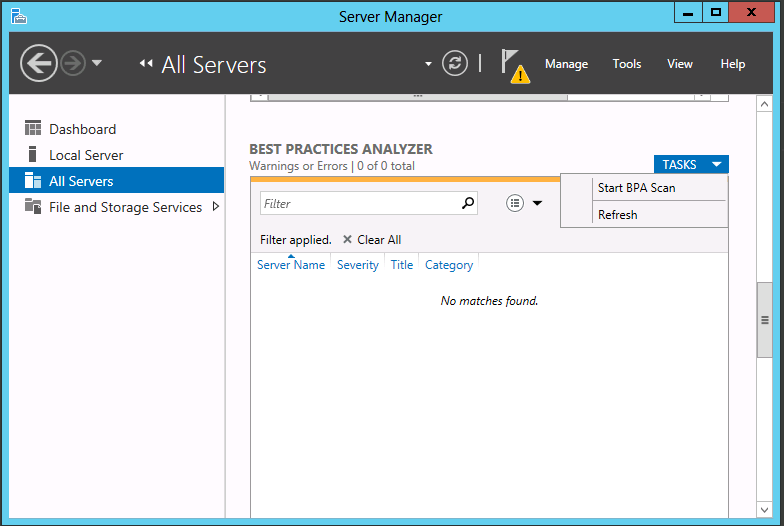Click the File and Storage Services icon

(x=33, y=207)
